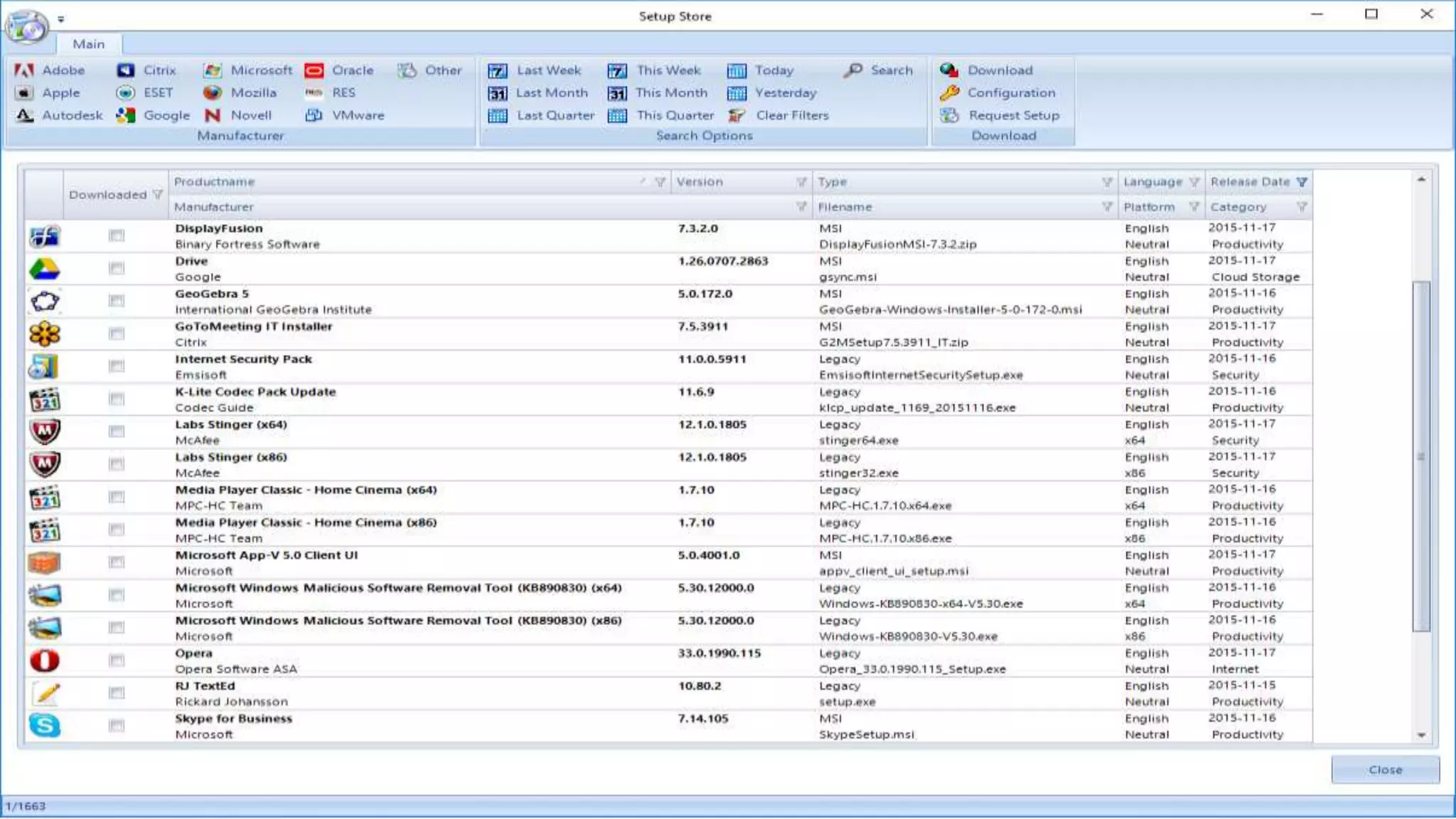Filter by Google manufacturer icon
The width and height of the screenshot is (1456, 819).
coord(126,115)
